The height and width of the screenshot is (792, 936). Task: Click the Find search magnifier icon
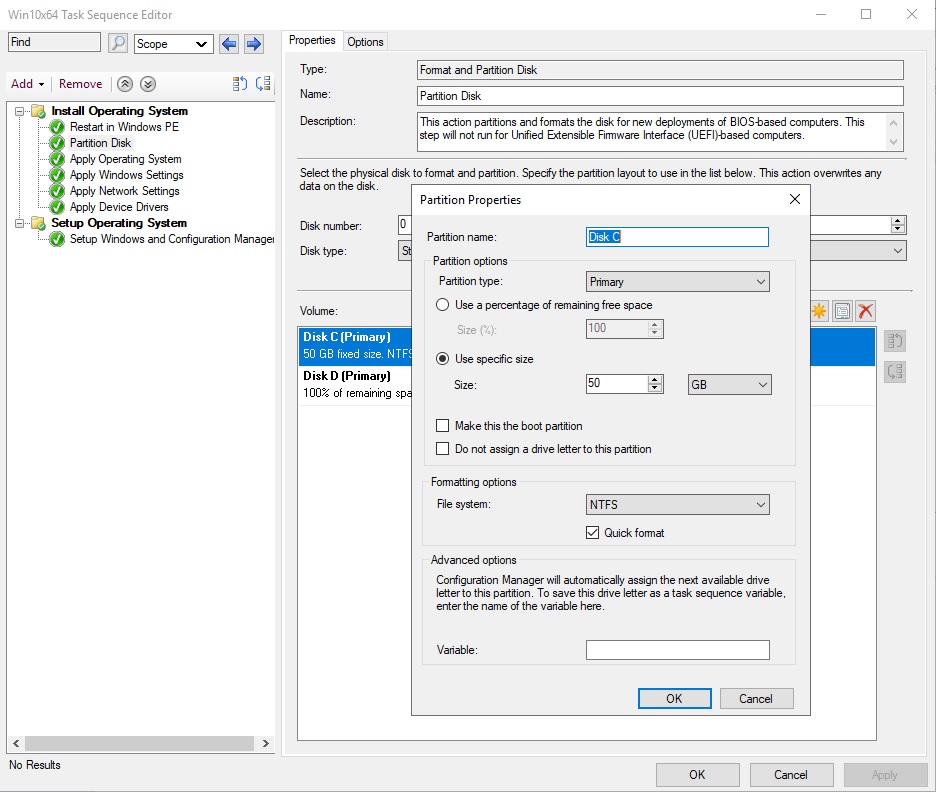[x=118, y=43]
